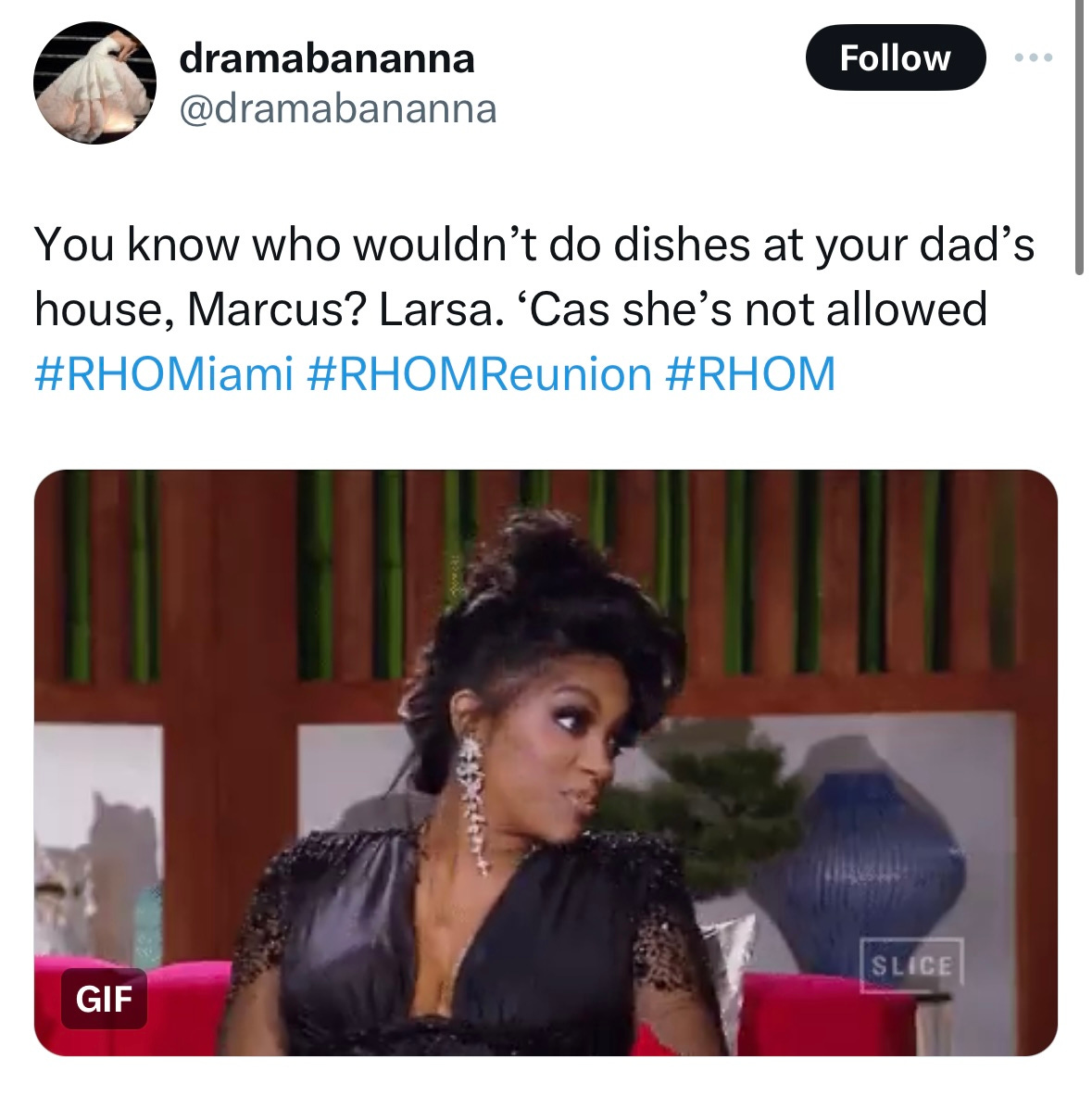Click the GIF badge on the media

(x=104, y=998)
